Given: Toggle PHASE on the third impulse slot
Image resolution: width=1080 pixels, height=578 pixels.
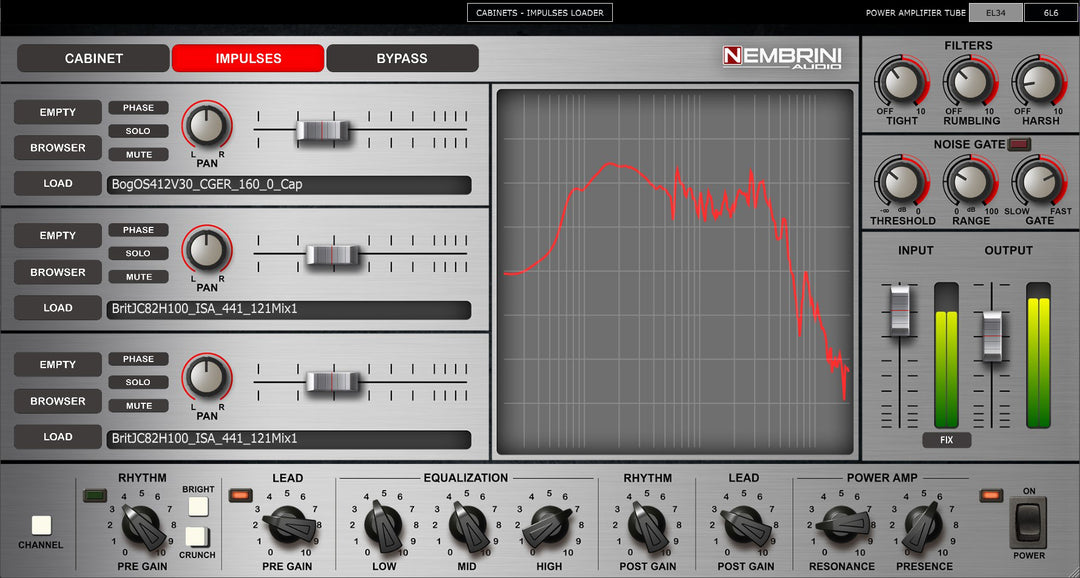Looking at the screenshot, I should 138,359.
